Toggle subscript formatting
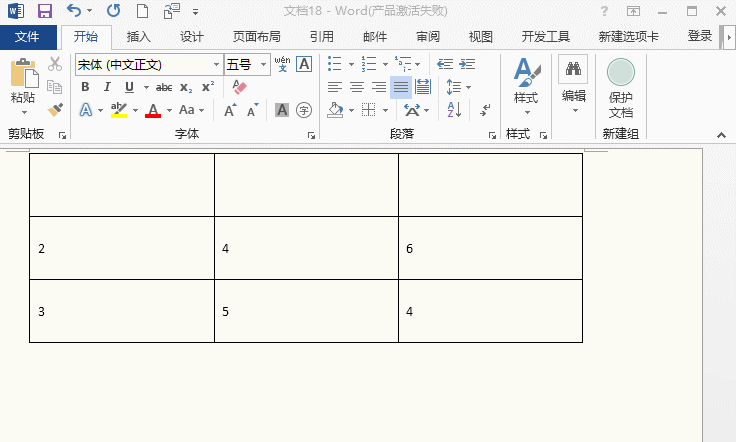The height and width of the screenshot is (442, 736). click(x=186, y=87)
